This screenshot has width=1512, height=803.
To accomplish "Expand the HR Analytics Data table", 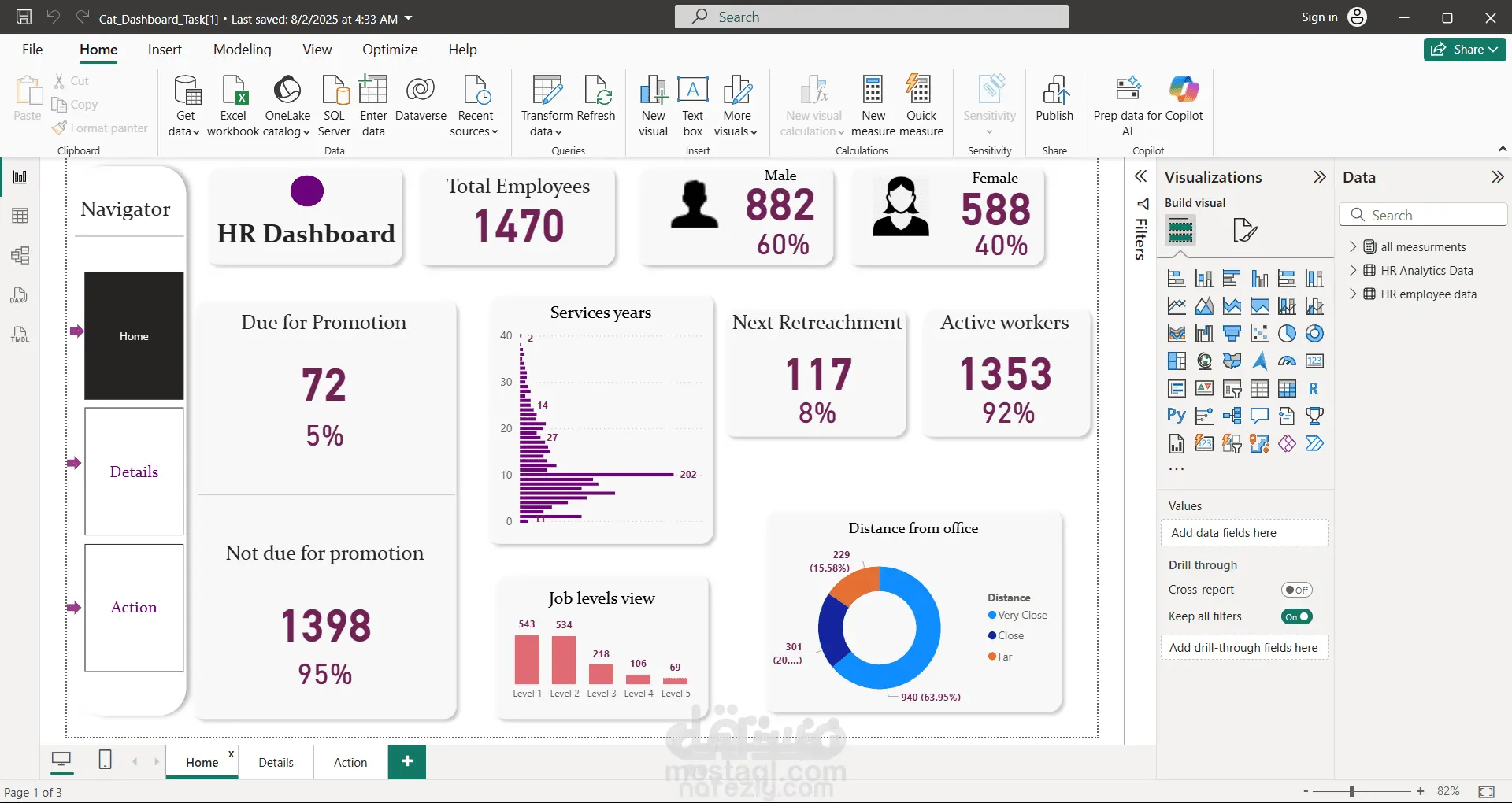I will 1353,270.
